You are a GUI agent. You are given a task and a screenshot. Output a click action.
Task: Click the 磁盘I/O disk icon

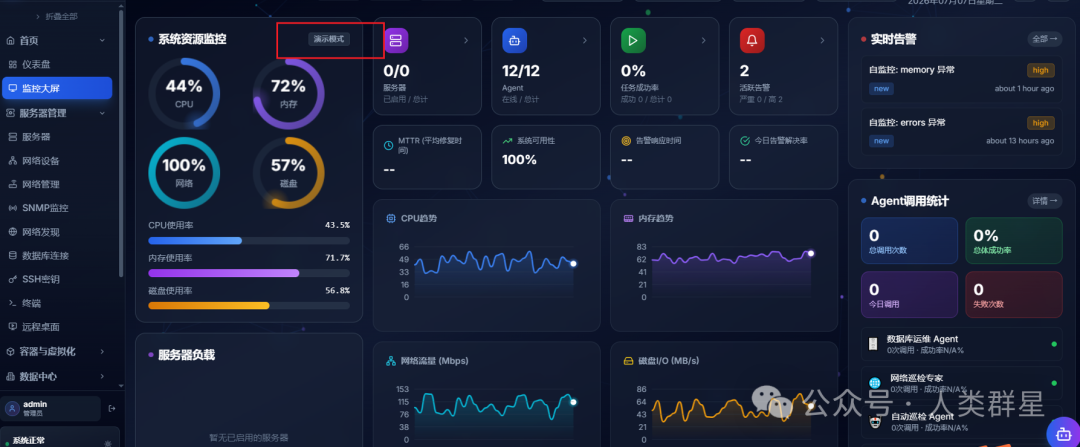tap(628, 361)
